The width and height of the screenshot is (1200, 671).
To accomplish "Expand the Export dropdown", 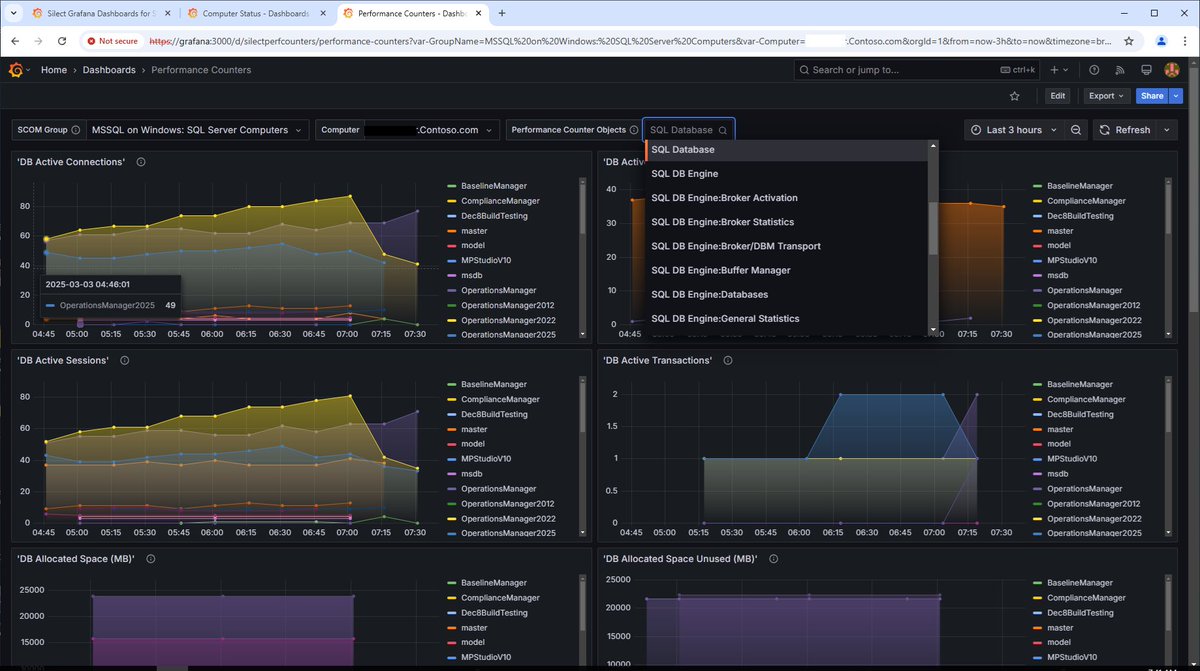I will [1106, 96].
